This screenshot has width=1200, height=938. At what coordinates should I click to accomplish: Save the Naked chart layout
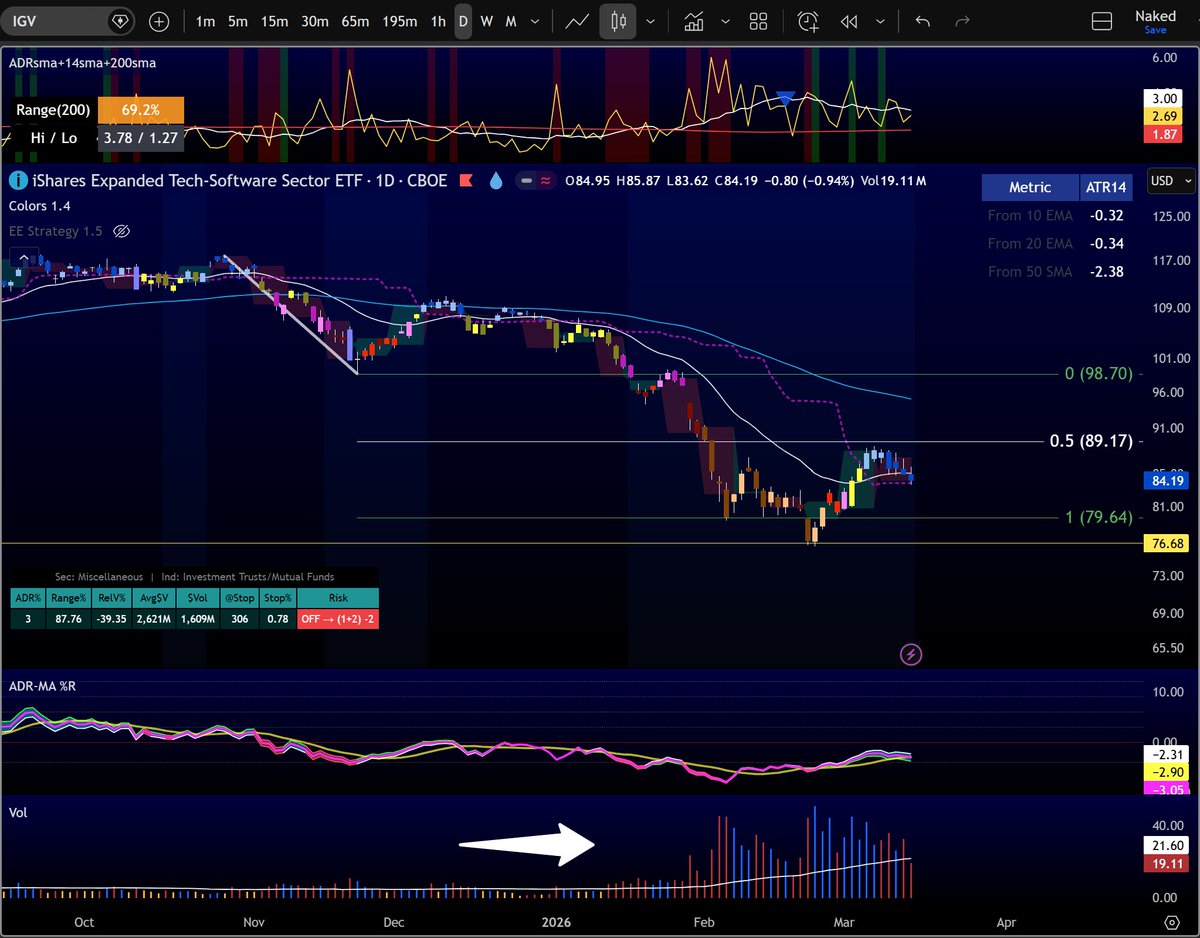point(1155,30)
